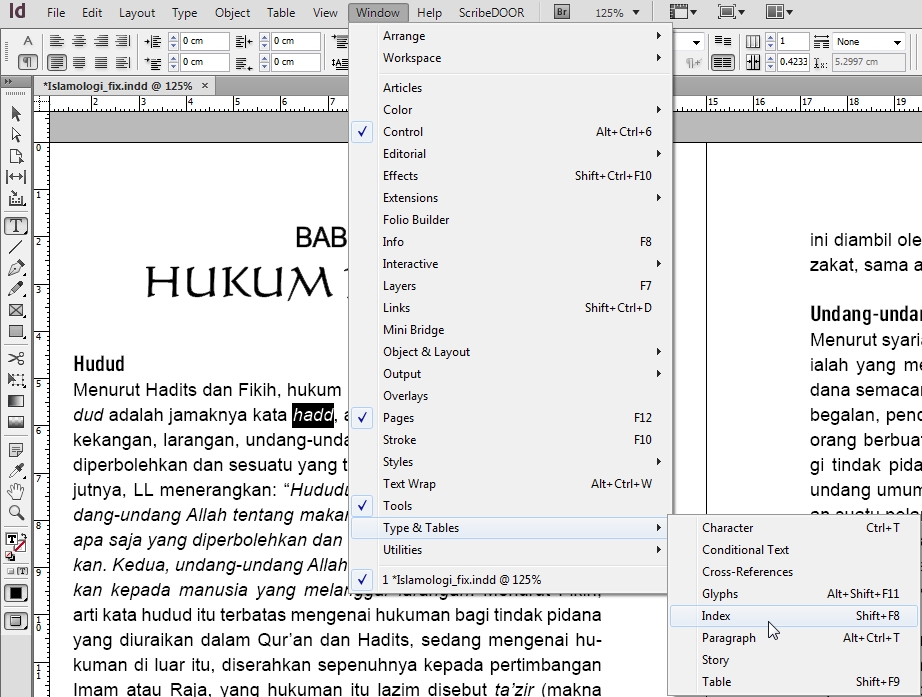Select the Pencil tool
Screen dimensions: 922x697
coord(16,289)
